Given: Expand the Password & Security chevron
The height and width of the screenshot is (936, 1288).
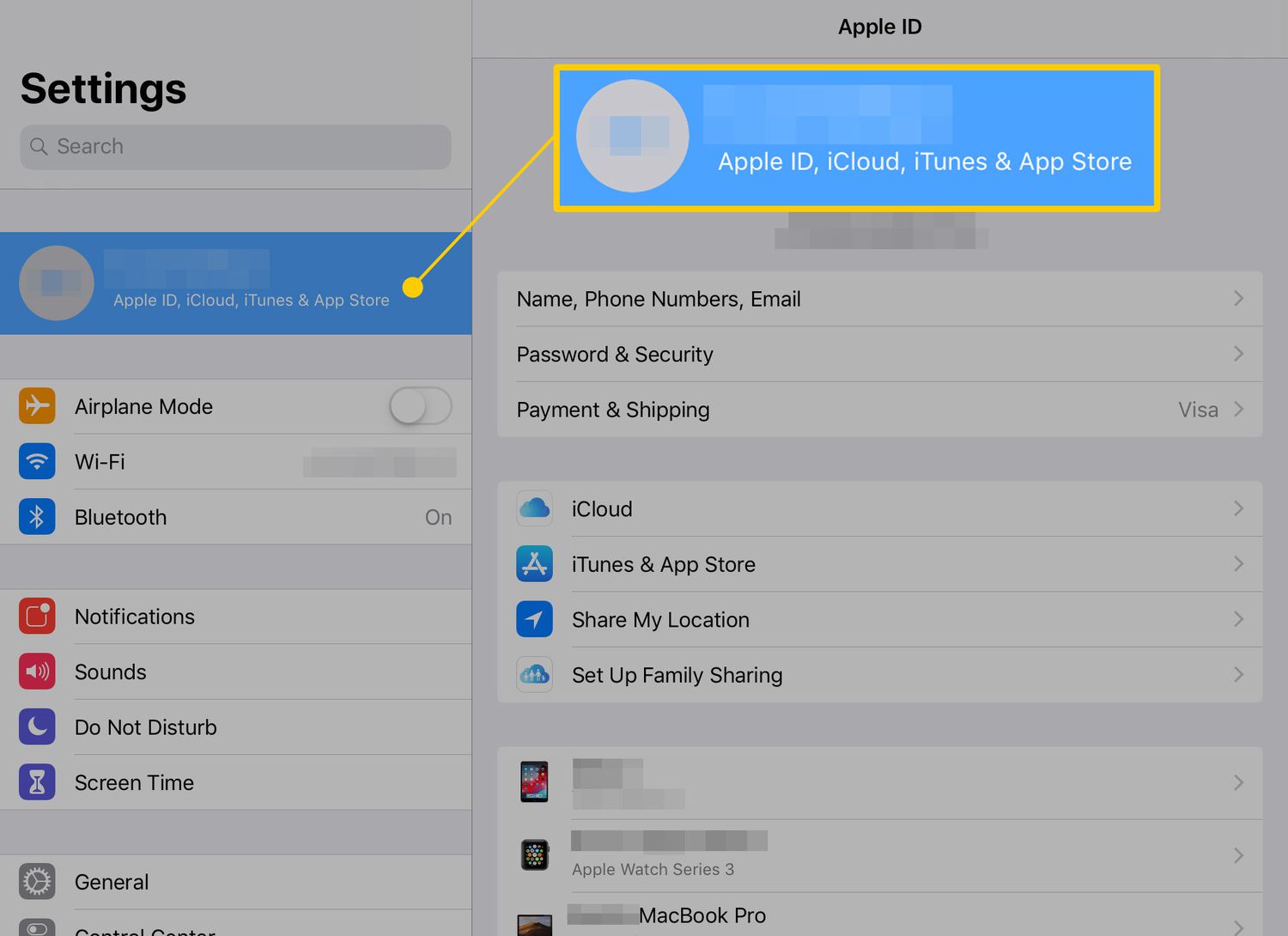Looking at the screenshot, I should pyautogui.click(x=1238, y=354).
